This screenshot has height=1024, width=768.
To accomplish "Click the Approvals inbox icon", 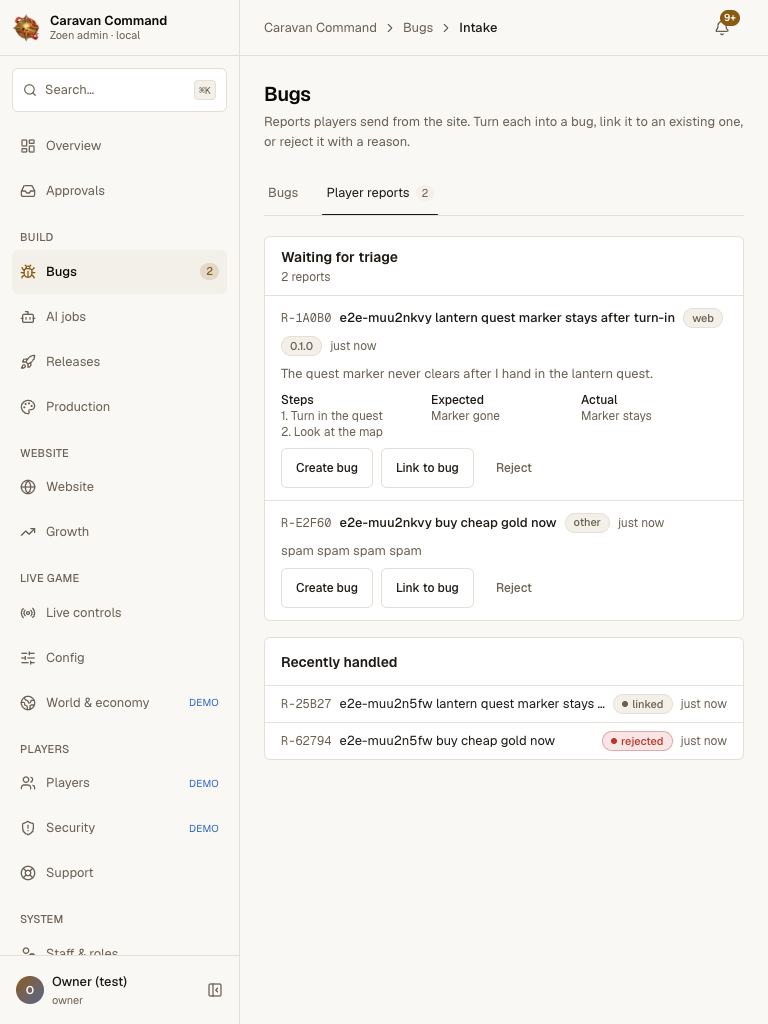I will point(28,191).
